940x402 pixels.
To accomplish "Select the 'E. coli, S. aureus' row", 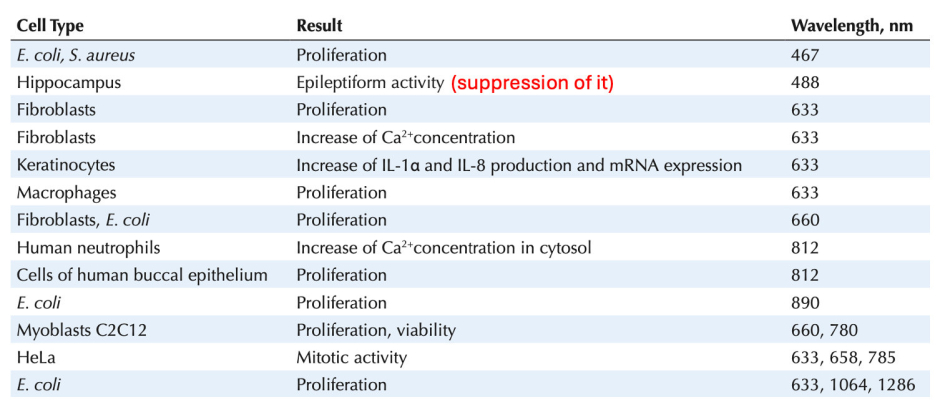I will [x=470, y=55].
